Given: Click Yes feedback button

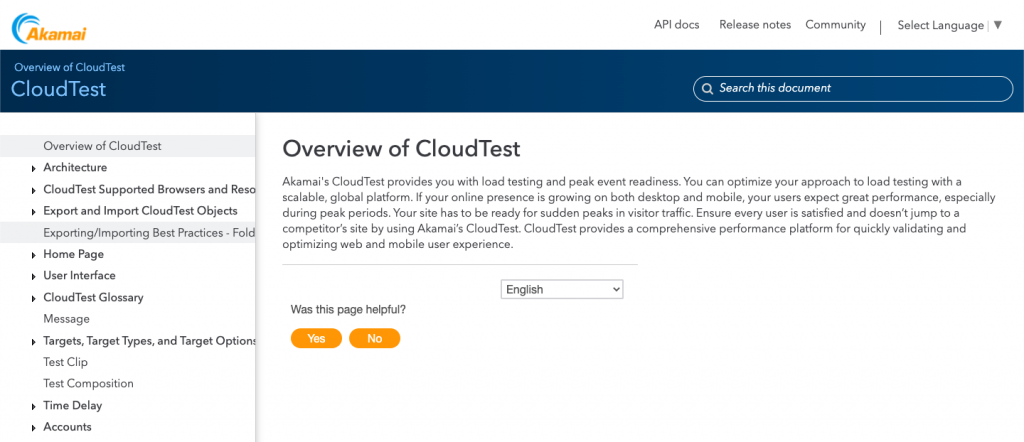Looking at the screenshot, I should click(316, 338).
